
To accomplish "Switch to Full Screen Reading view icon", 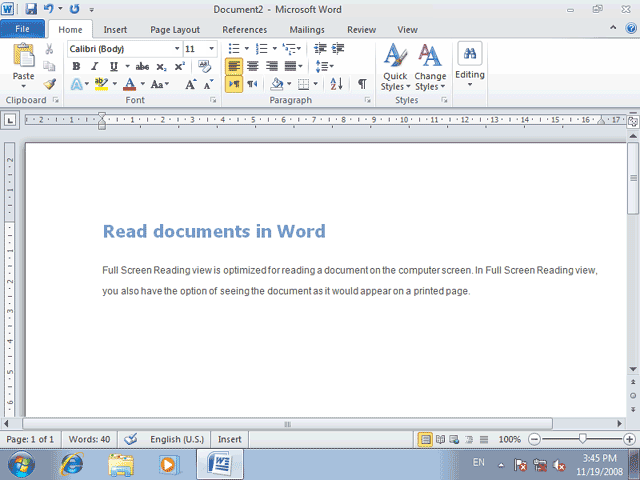I will (x=440, y=440).
